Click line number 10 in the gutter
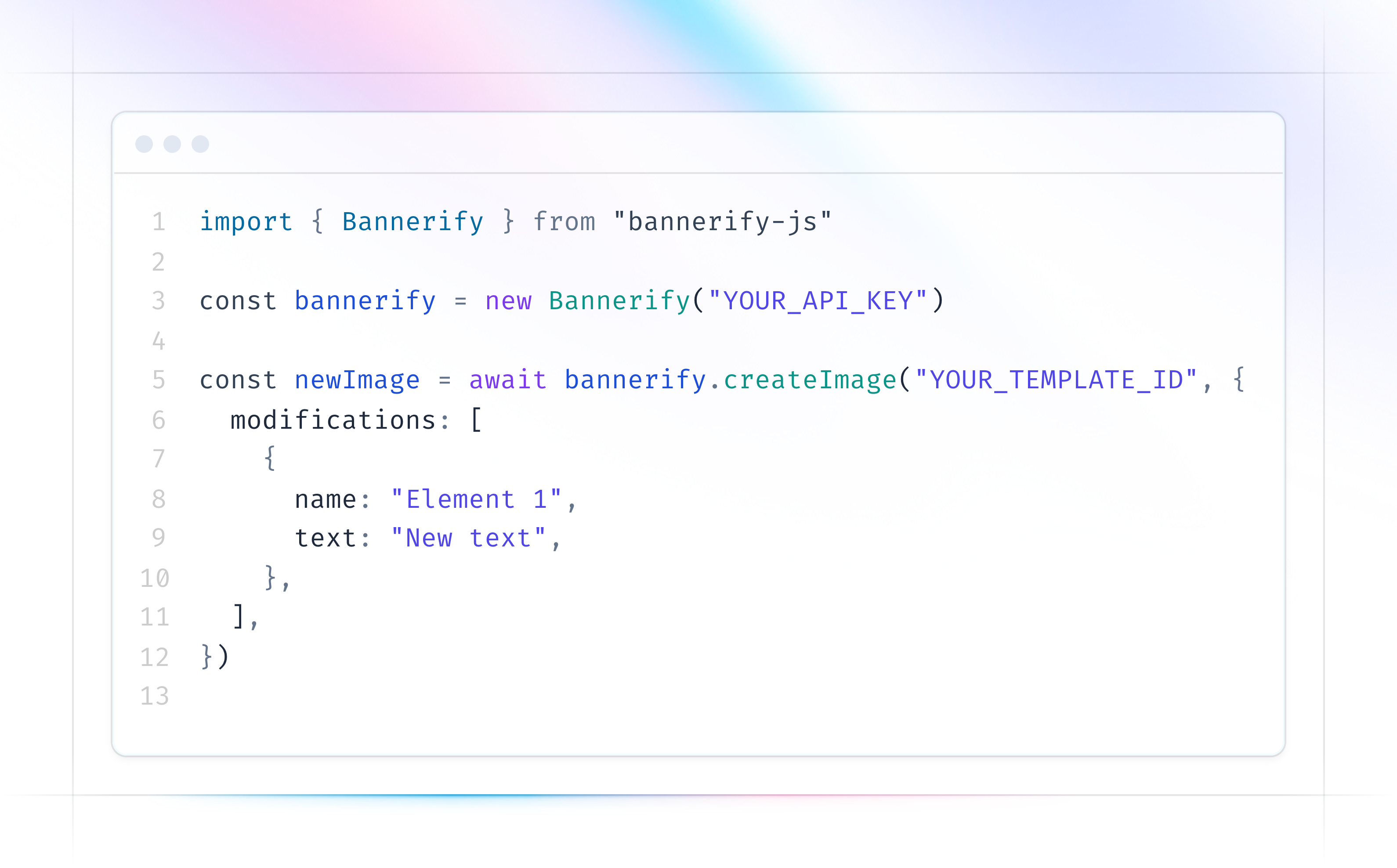 [x=155, y=578]
